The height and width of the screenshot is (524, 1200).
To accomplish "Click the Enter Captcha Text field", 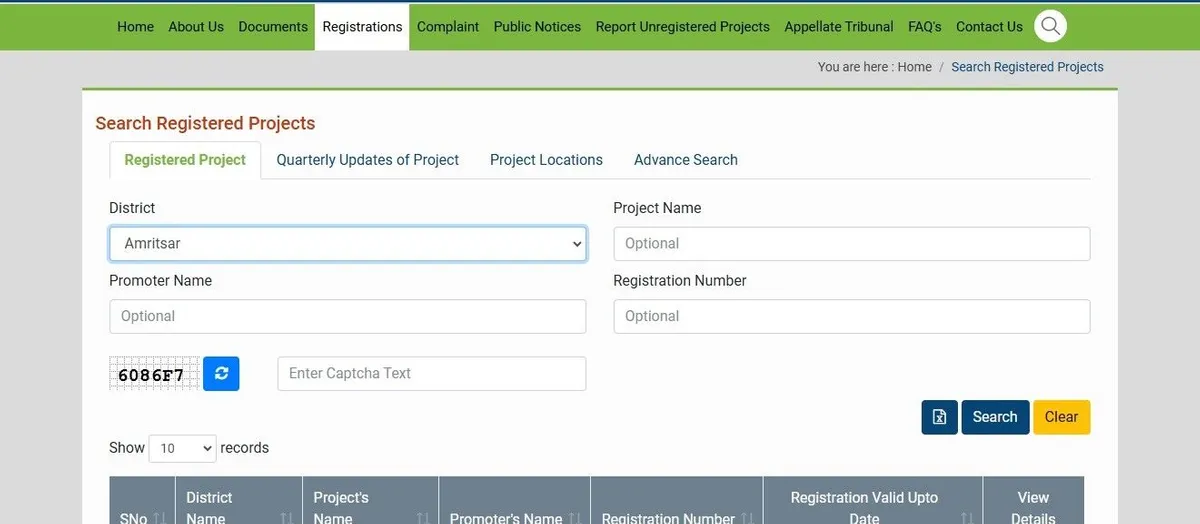I will (431, 374).
